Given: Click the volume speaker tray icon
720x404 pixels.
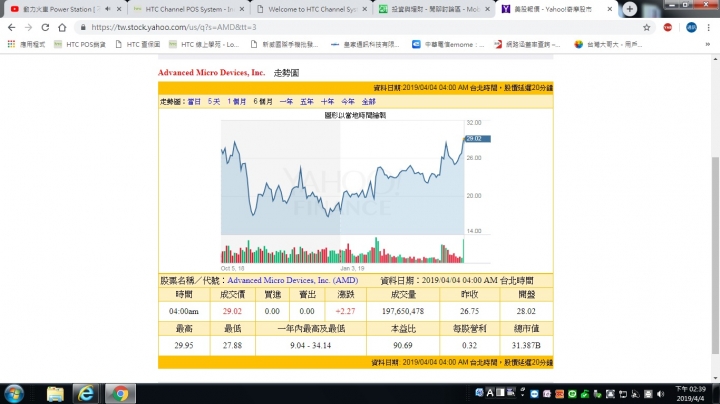Looking at the screenshot, I should coord(661,394).
